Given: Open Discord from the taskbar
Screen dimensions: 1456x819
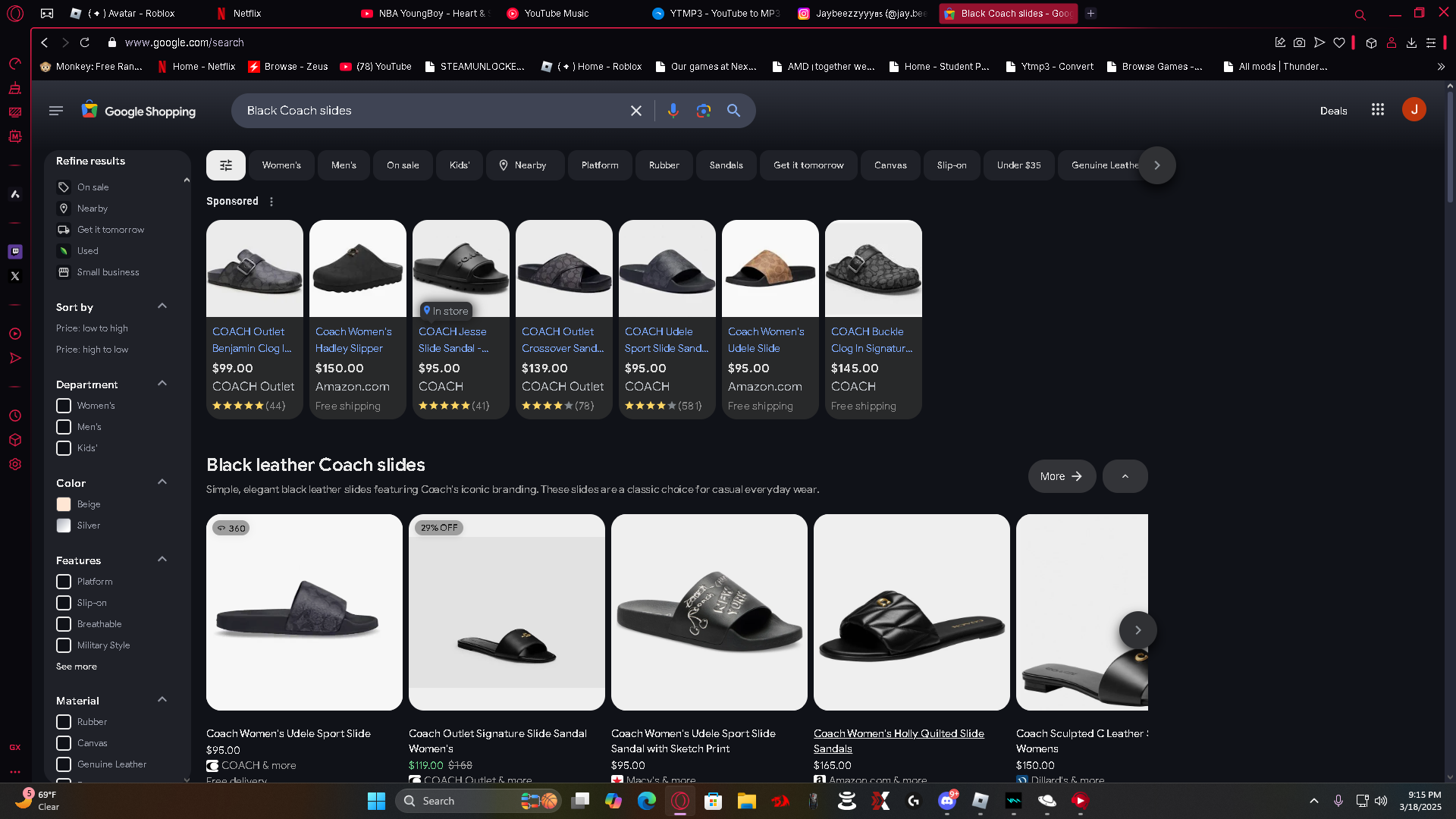Looking at the screenshot, I should tap(947, 801).
